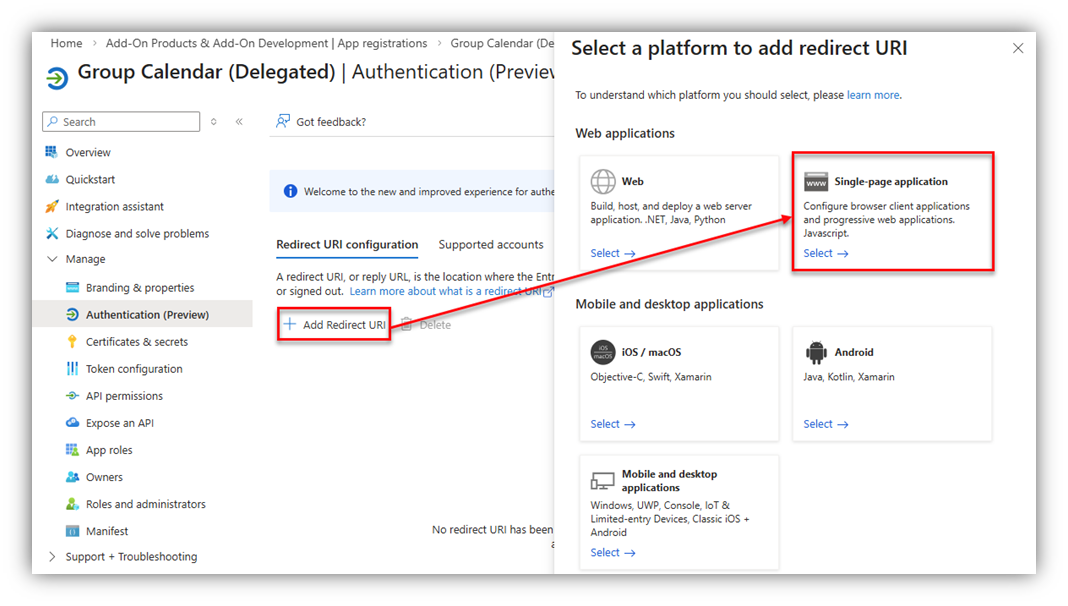Click the App roles icon
The height and width of the screenshot is (606, 1068).
72,450
